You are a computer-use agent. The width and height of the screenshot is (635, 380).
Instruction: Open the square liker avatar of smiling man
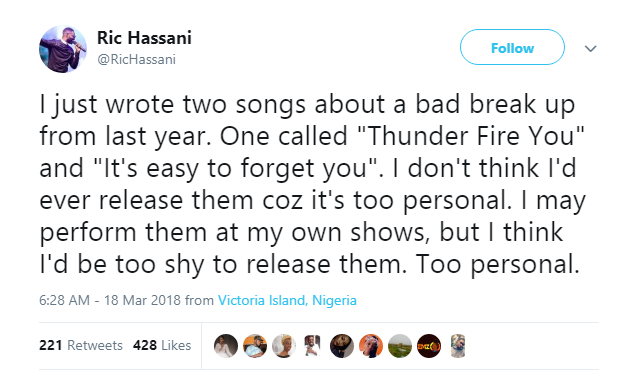[313, 346]
